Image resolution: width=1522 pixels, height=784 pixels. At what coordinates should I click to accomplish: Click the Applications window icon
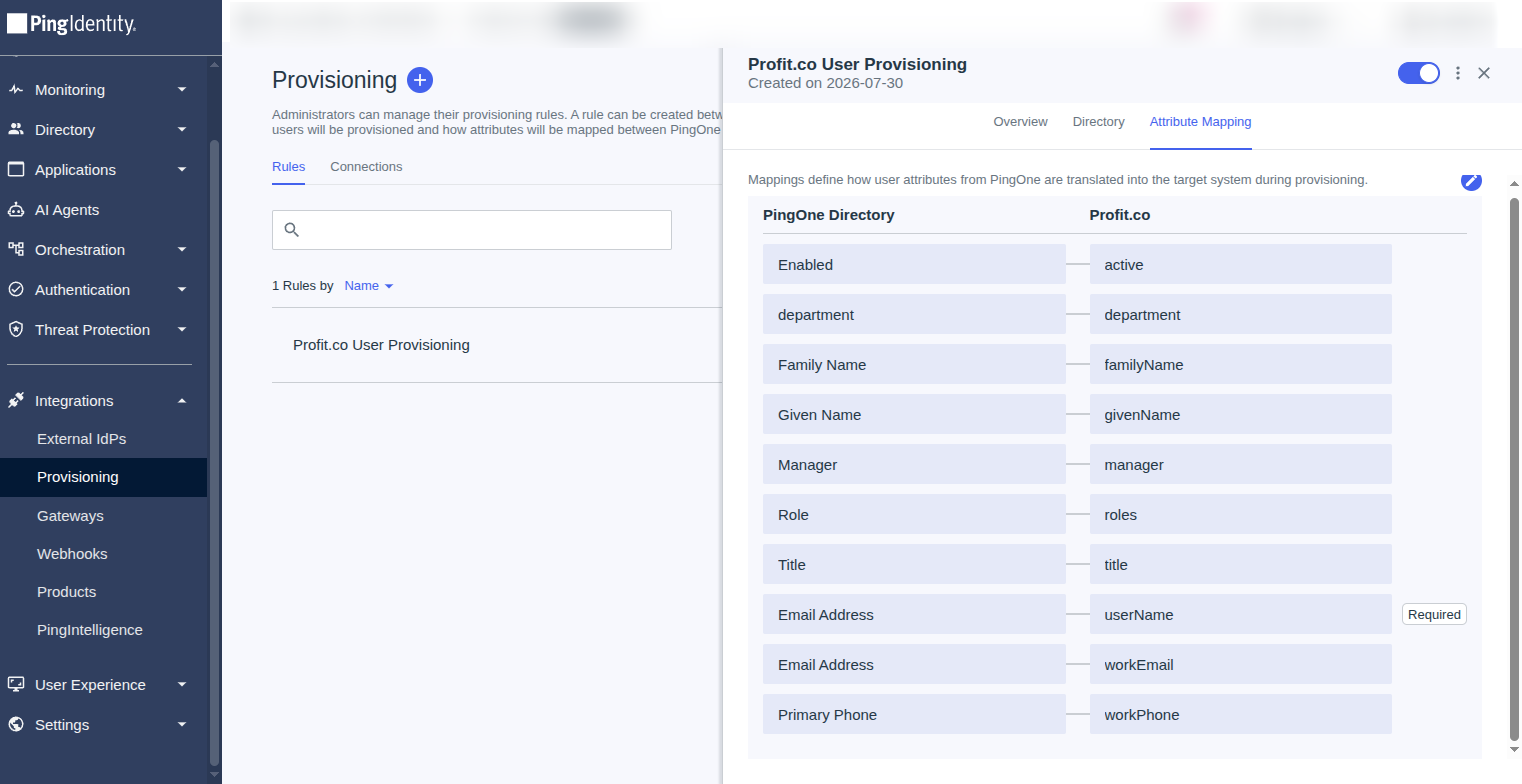(x=16, y=170)
